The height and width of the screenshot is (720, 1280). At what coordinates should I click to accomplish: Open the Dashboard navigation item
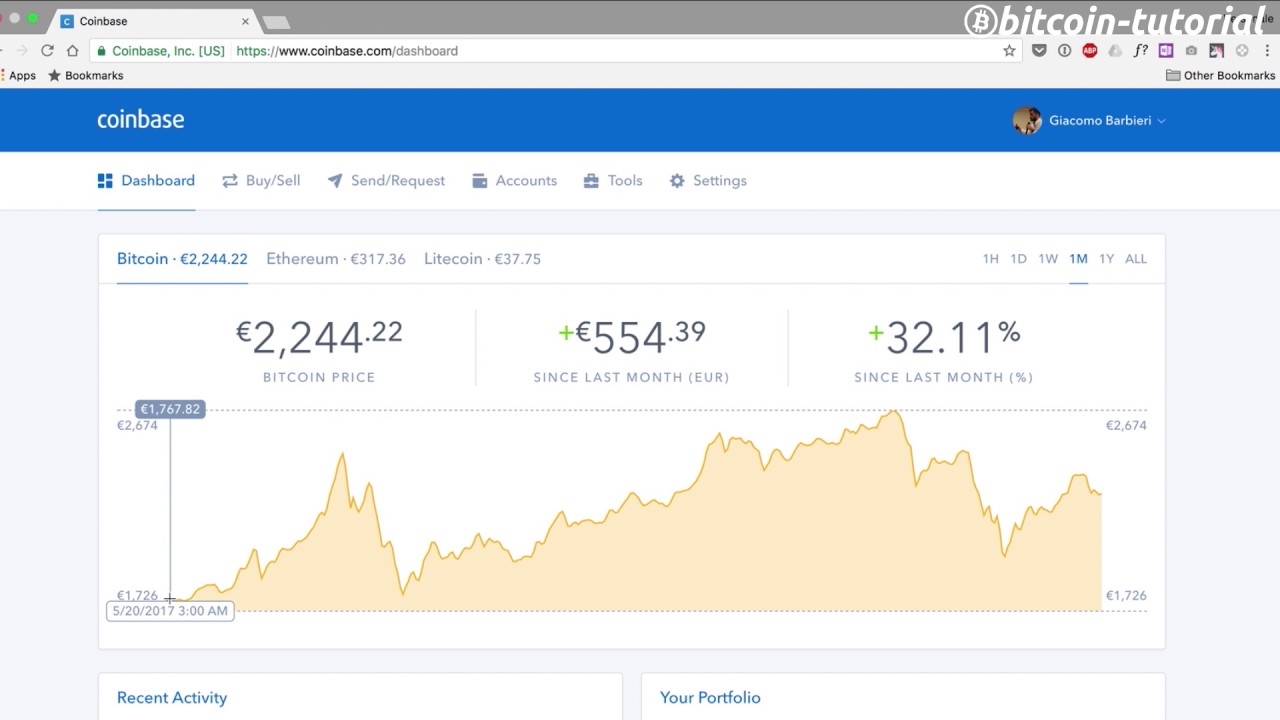tap(146, 181)
